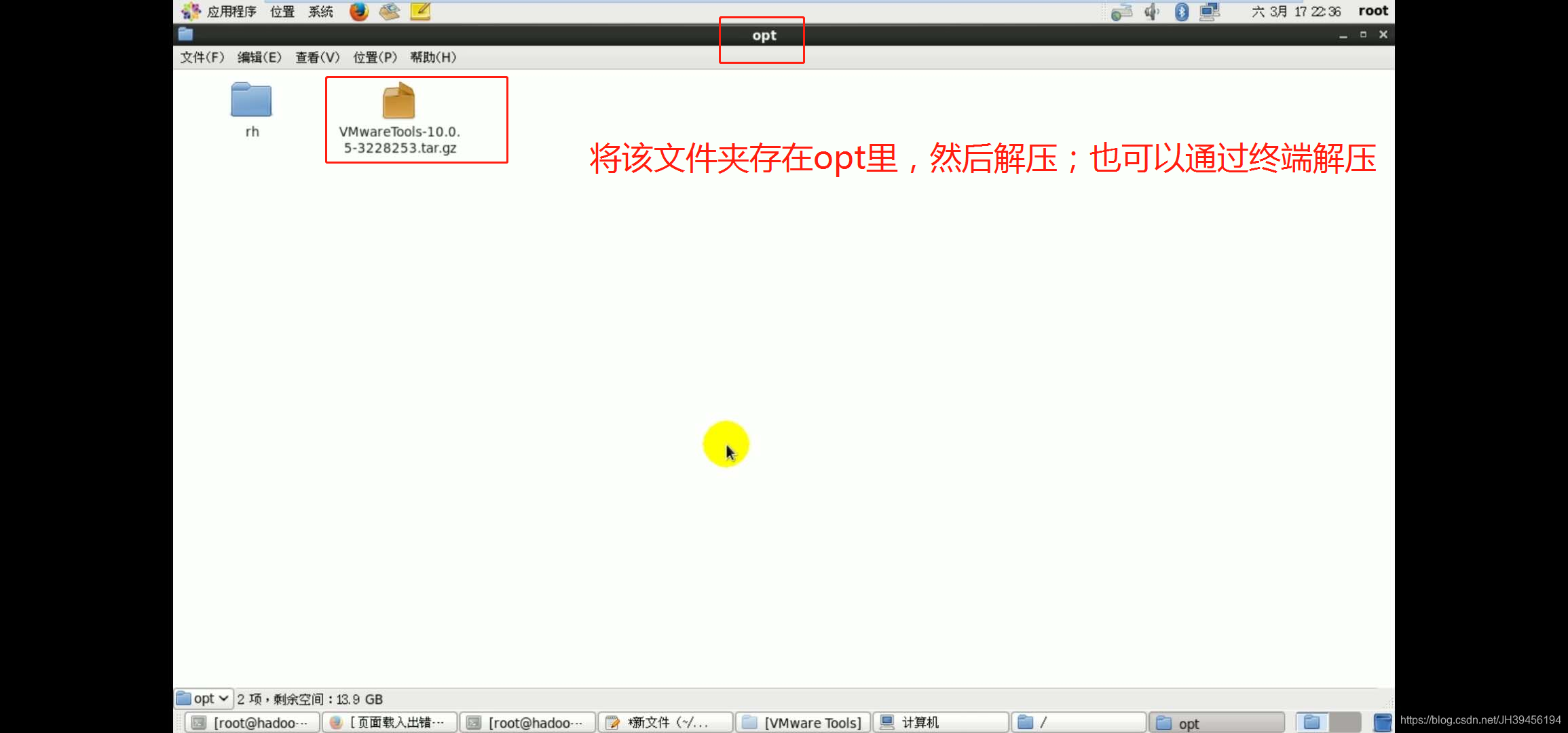
Task: Open the 文件(F) menu
Action: pos(202,58)
